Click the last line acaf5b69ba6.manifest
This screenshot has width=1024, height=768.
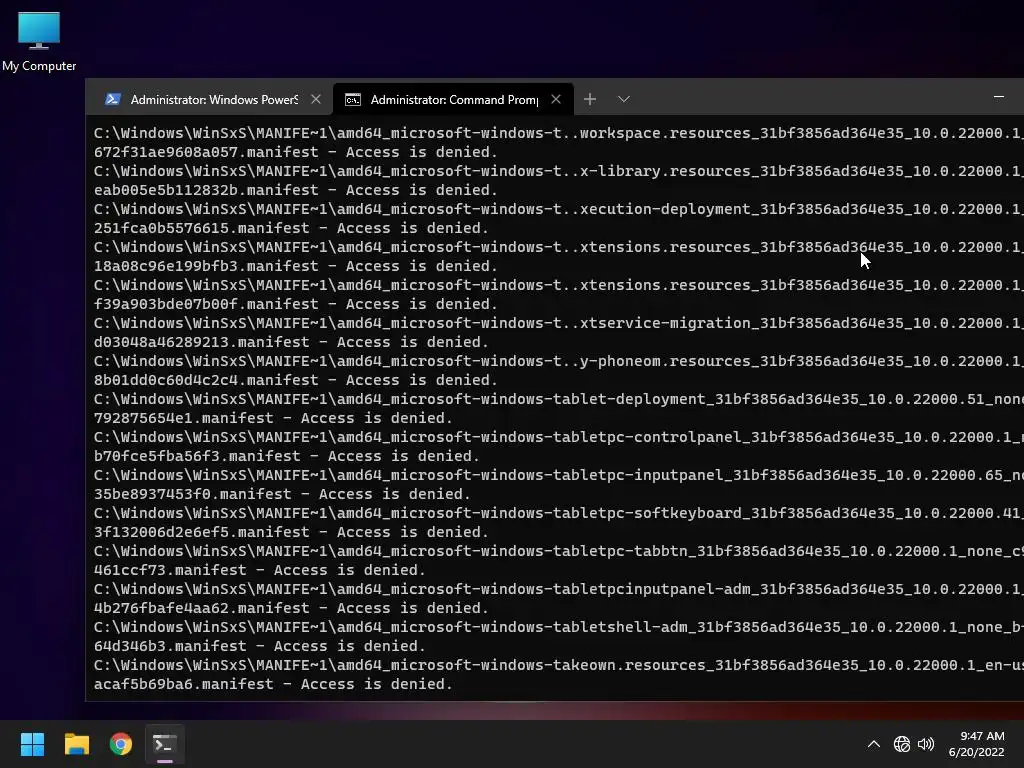coord(273,684)
